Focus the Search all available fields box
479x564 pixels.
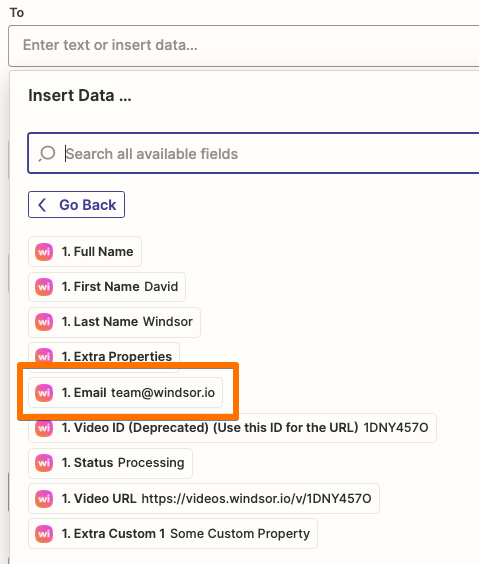click(254, 153)
